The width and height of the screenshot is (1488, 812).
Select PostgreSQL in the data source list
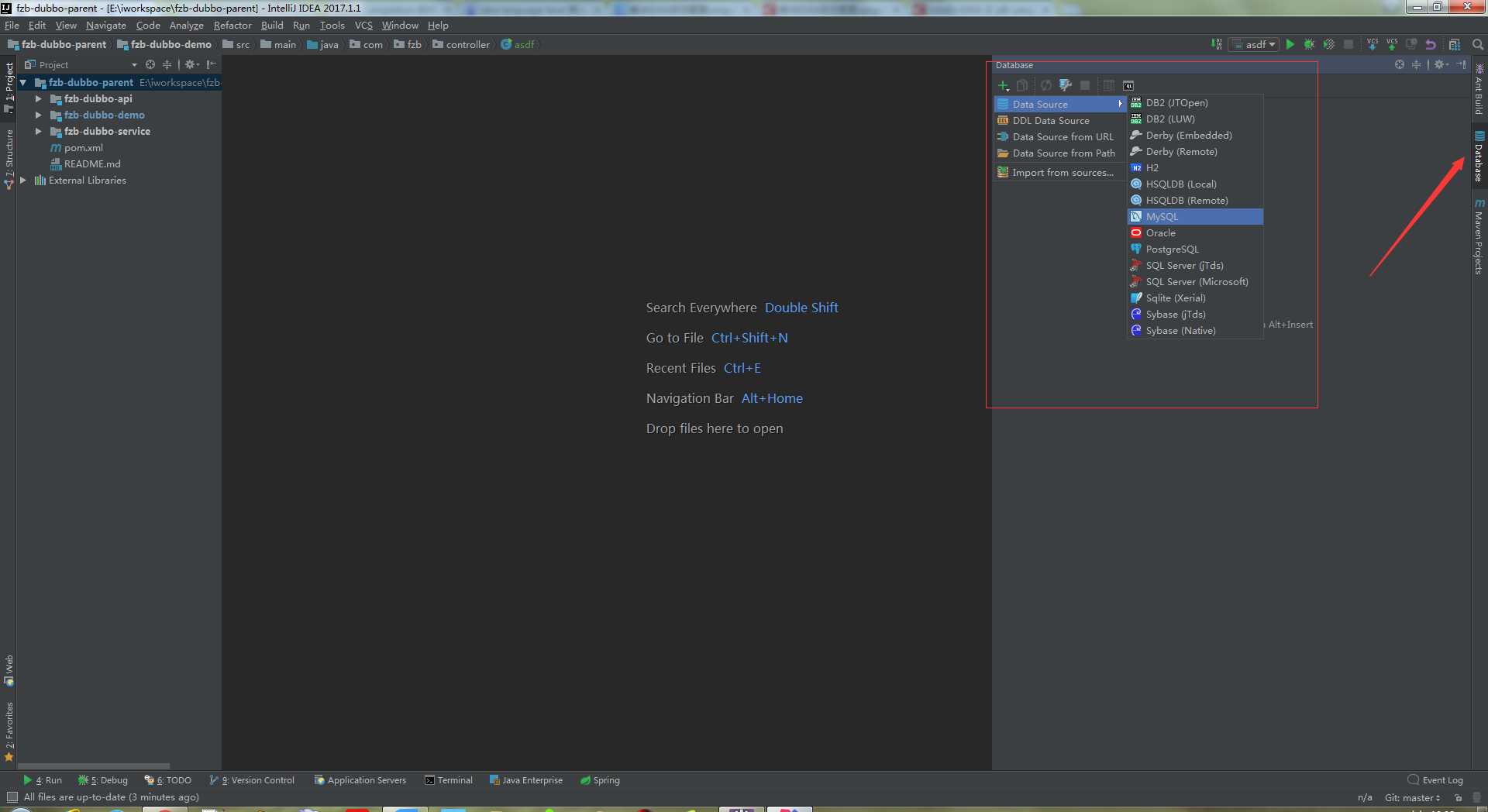pos(1195,249)
